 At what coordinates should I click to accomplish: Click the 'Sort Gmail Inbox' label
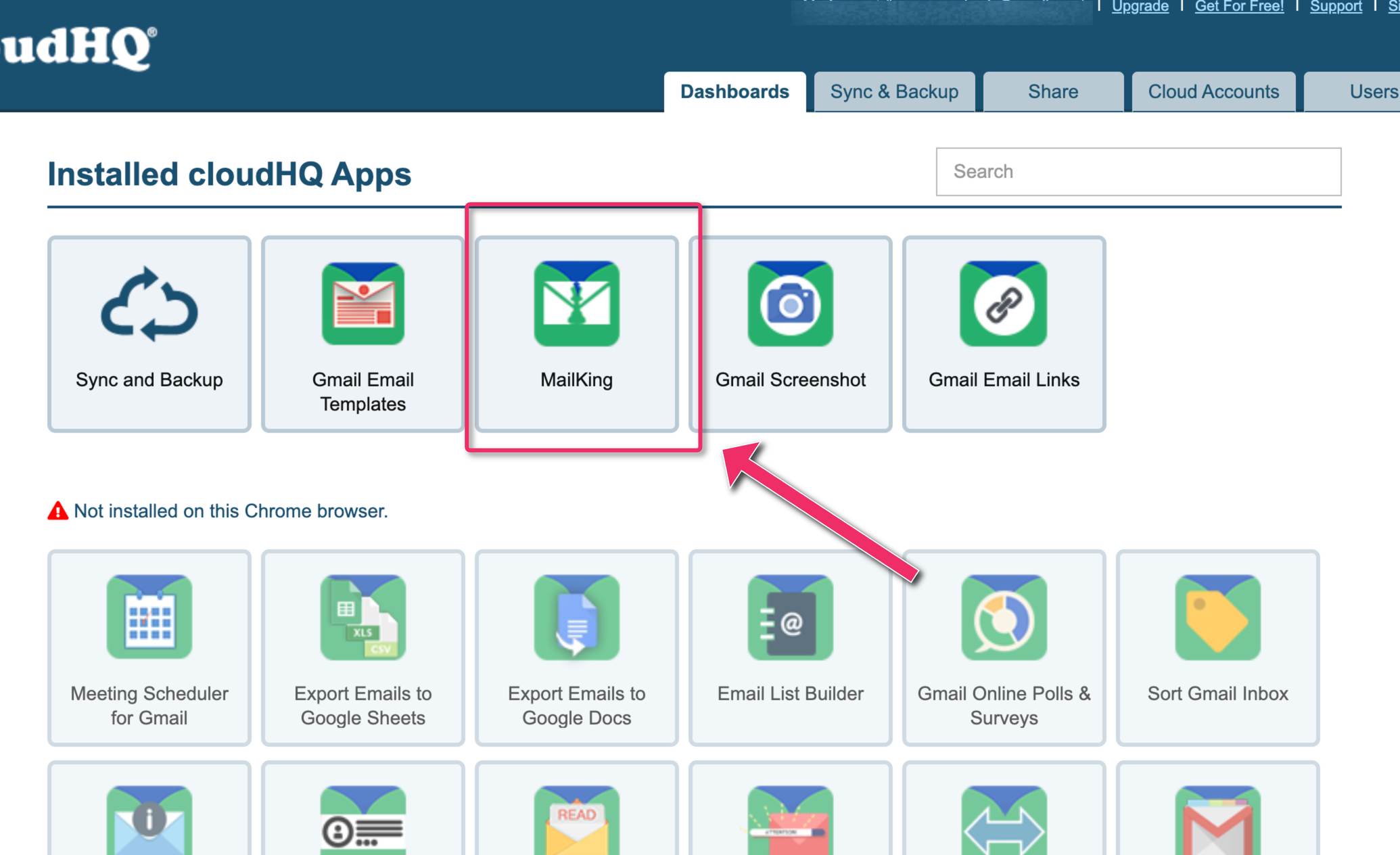point(1218,693)
